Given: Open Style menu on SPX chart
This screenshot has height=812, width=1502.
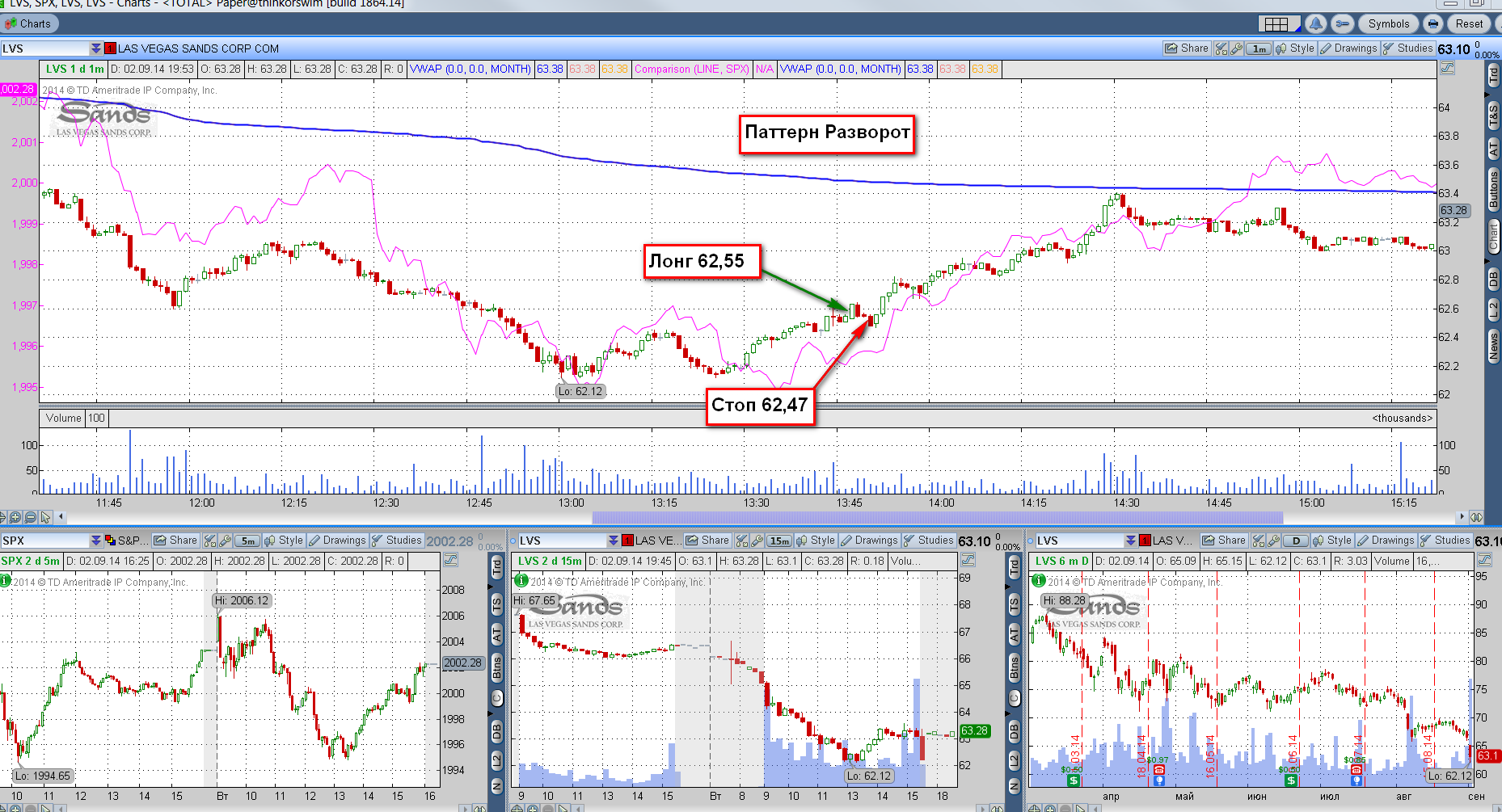Looking at the screenshot, I should click(x=284, y=541).
